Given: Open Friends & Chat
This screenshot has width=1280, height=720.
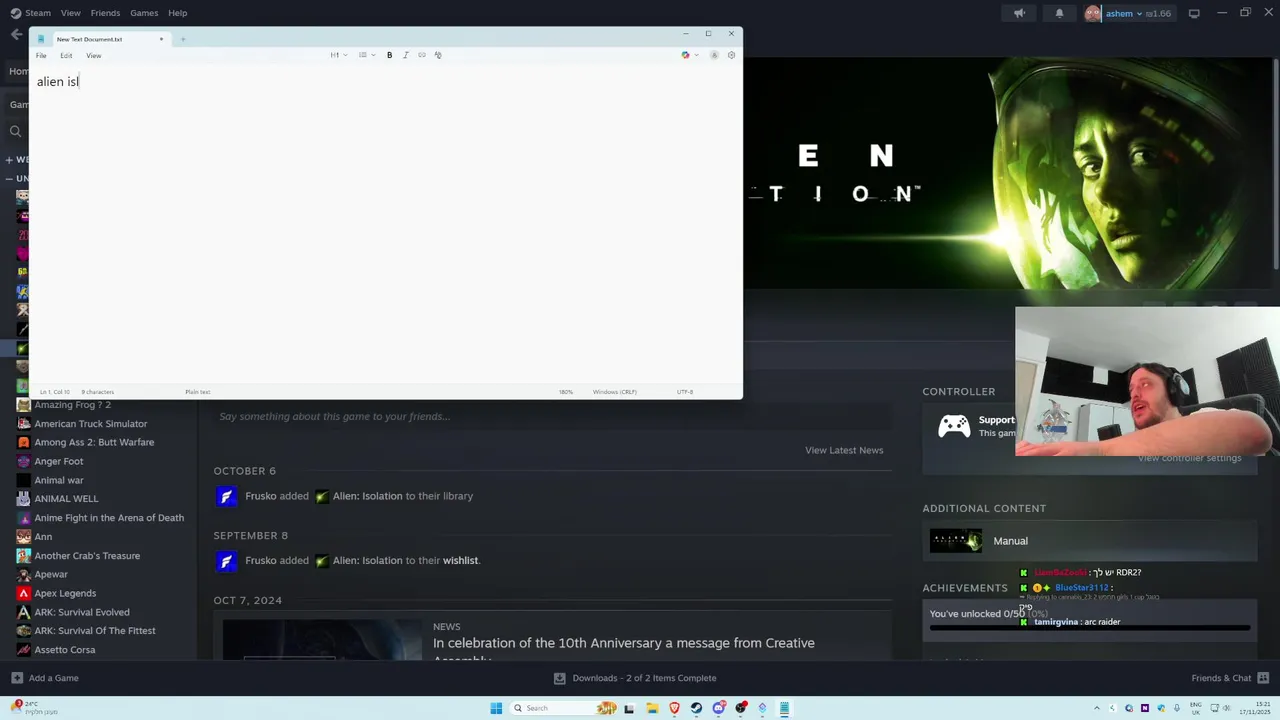Looking at the screenshot, I should (x=1229, y=678).
